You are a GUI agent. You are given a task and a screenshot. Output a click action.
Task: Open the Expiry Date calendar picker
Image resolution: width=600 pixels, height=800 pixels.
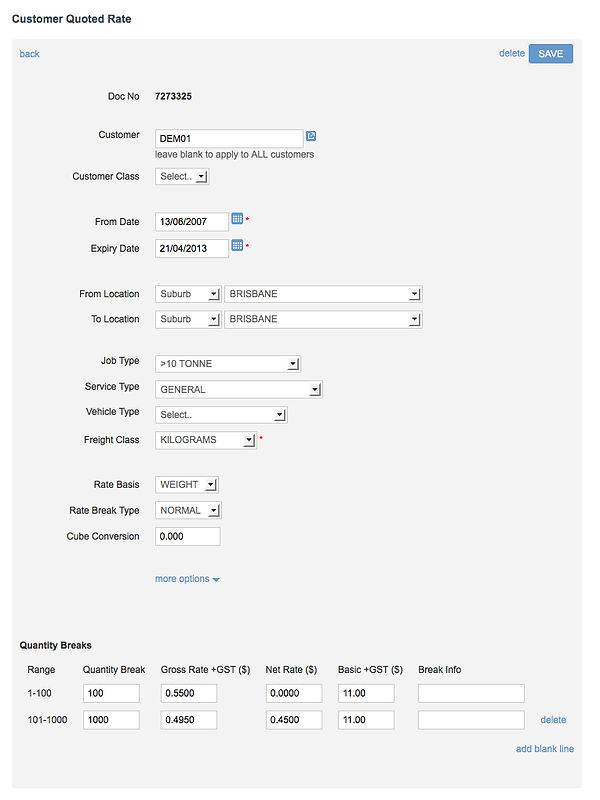(237, 245)
